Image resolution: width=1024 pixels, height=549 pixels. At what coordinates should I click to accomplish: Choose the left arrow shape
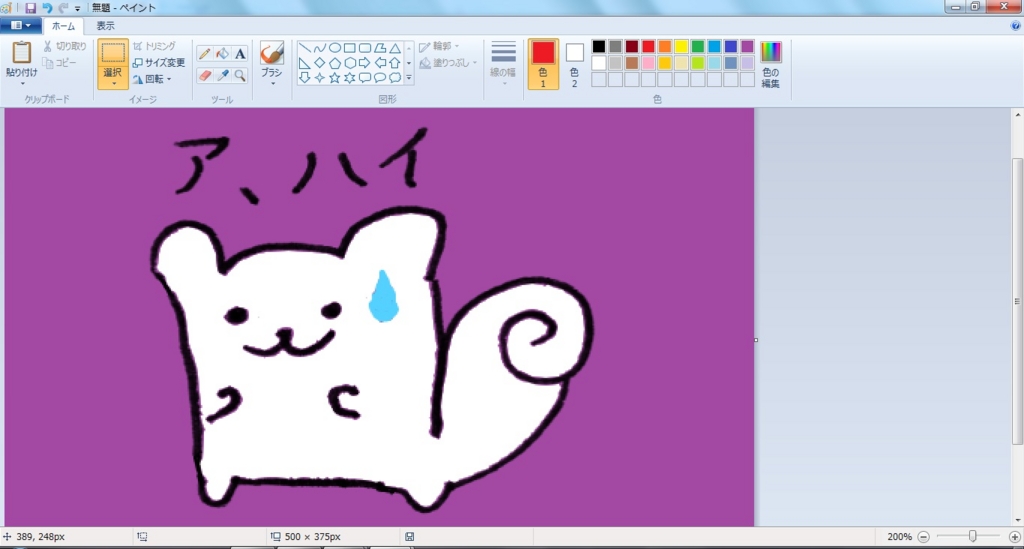(x=379, y=63)
